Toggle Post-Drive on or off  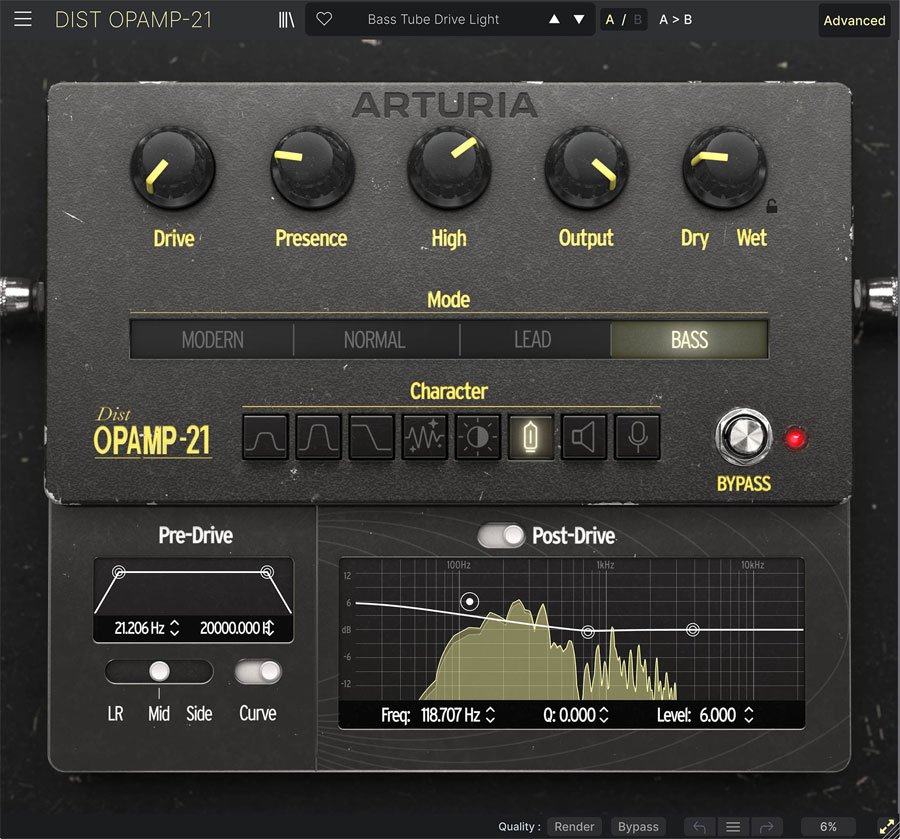(502, 536)
